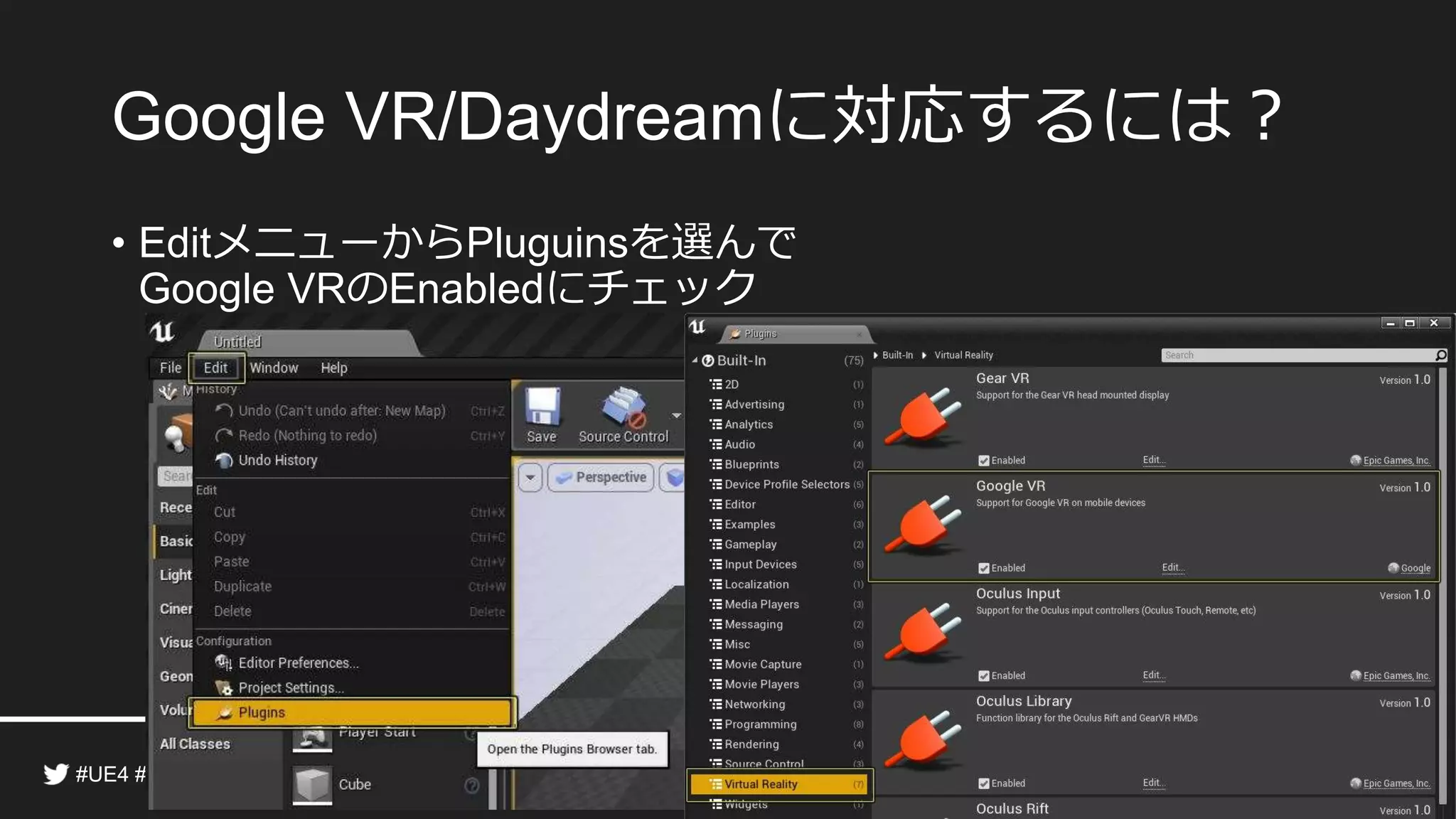The image size is (1456, 819).
Task: Click the 2D category list icon
Action: coord(716,384)
